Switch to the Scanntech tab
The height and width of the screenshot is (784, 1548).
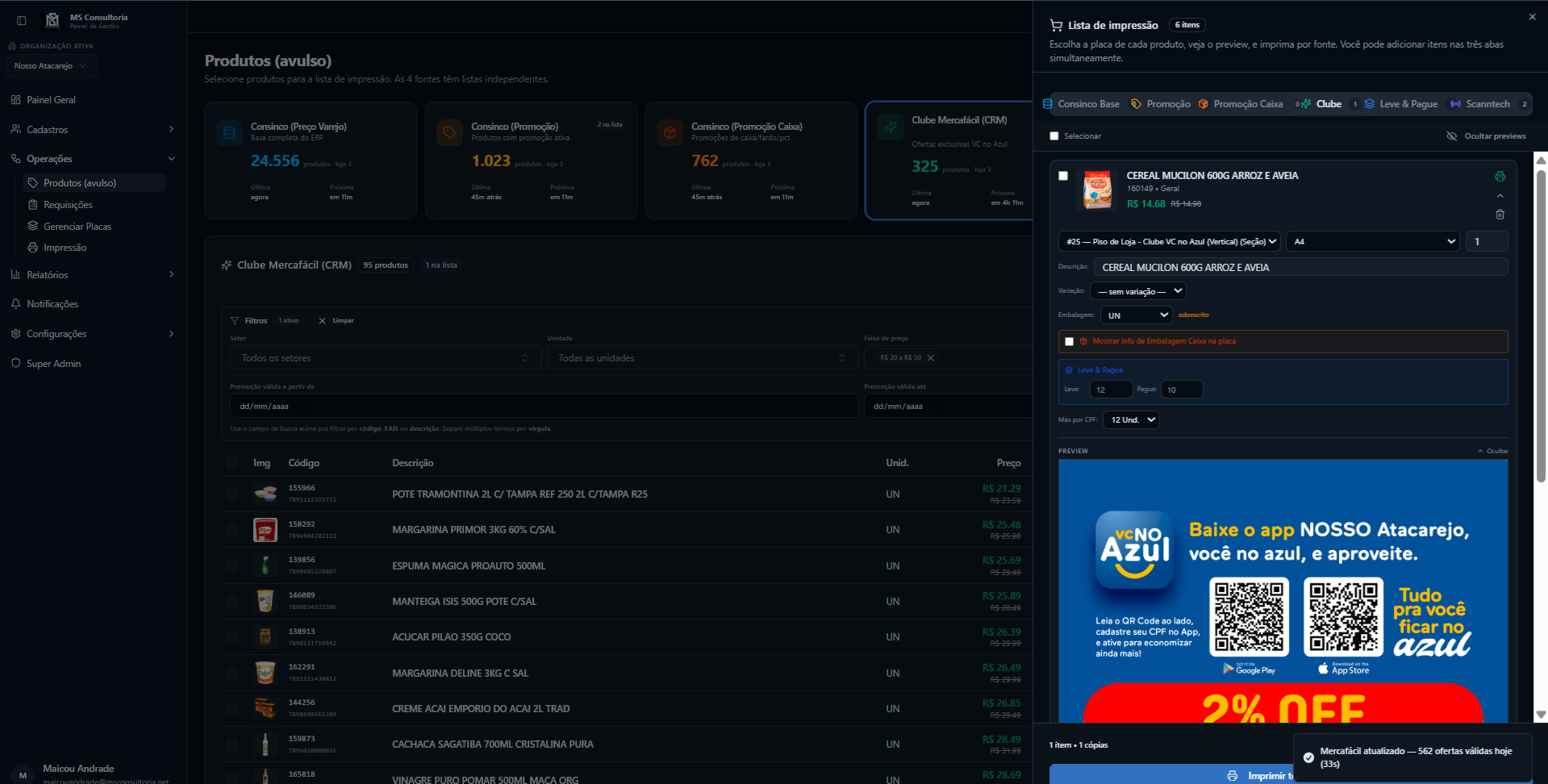tap(1489, 104)
